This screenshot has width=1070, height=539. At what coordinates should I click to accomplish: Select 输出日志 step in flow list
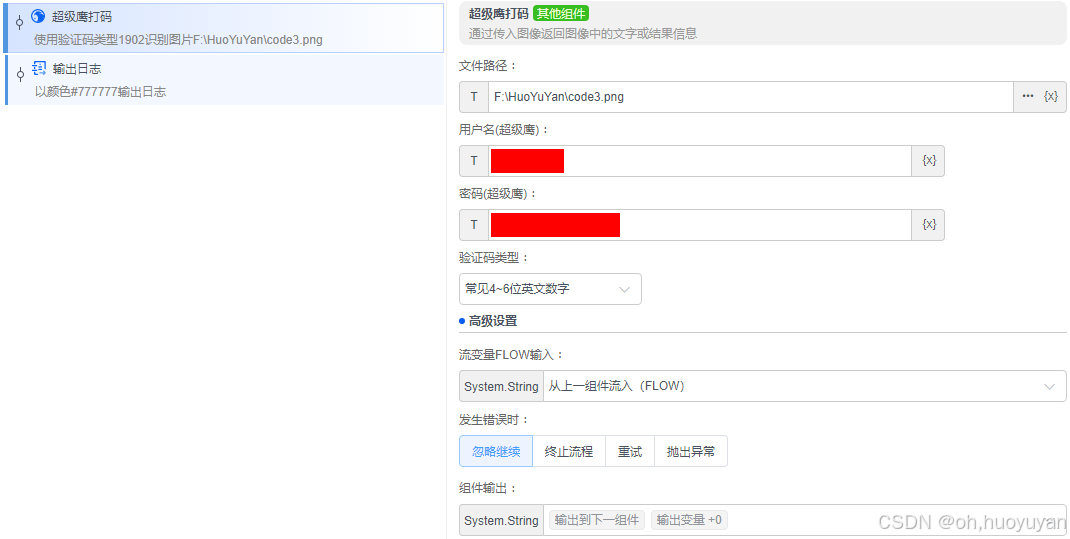[224, 80]
